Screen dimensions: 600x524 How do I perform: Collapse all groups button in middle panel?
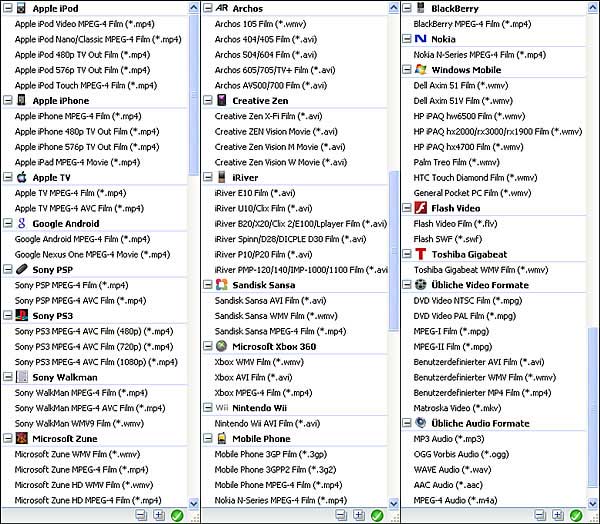point(341,516)
